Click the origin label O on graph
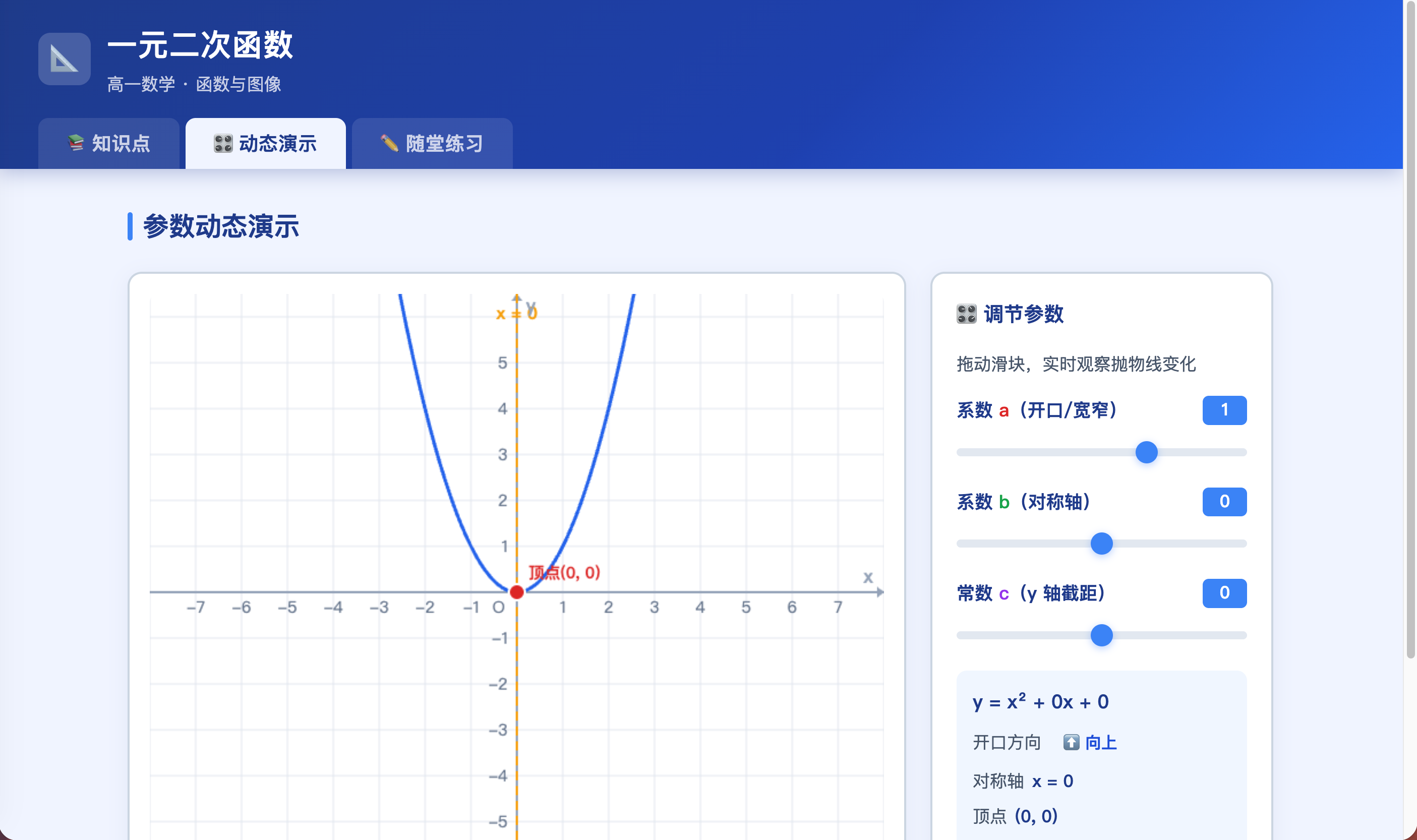This screenshot has width=1417, height=840. click(x=498, y=608)
